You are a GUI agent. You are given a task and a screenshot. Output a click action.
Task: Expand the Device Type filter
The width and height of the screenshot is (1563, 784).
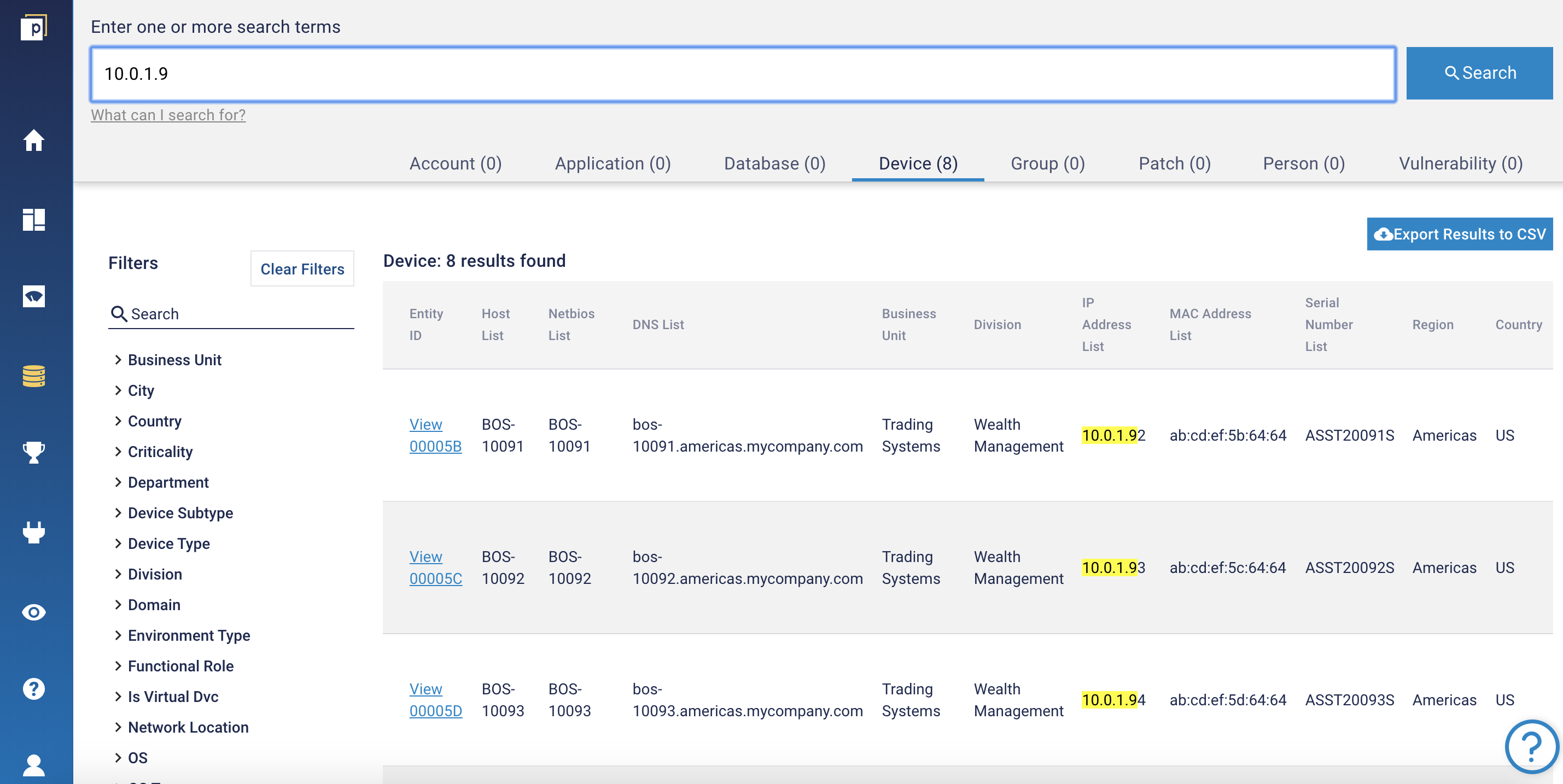[x=162, y=544]
